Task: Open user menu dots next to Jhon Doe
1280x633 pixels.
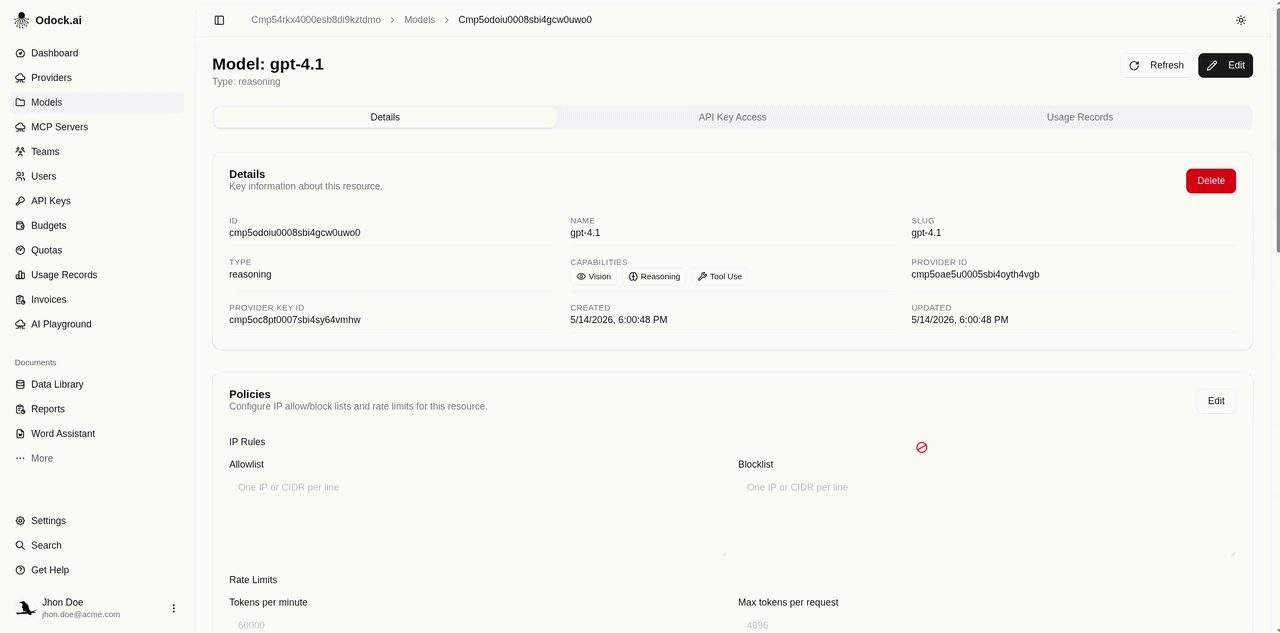Action: point(173,608)
